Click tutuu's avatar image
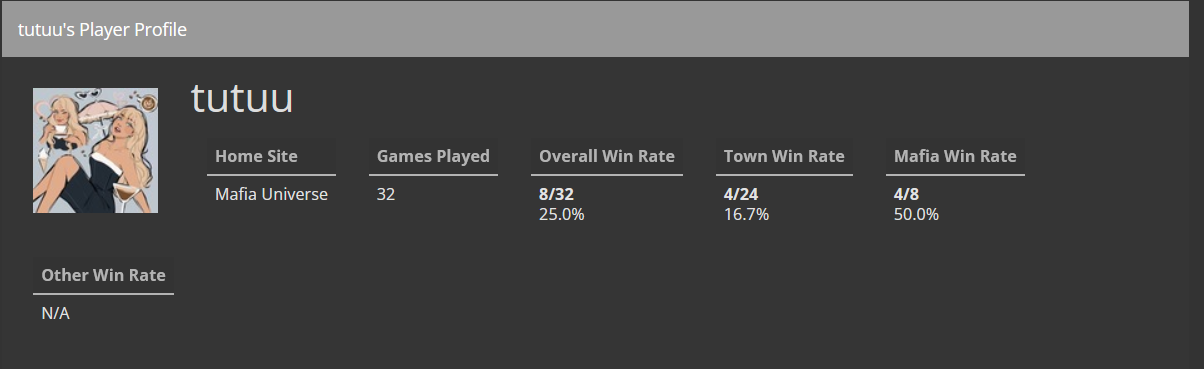 tap(95, 150)
